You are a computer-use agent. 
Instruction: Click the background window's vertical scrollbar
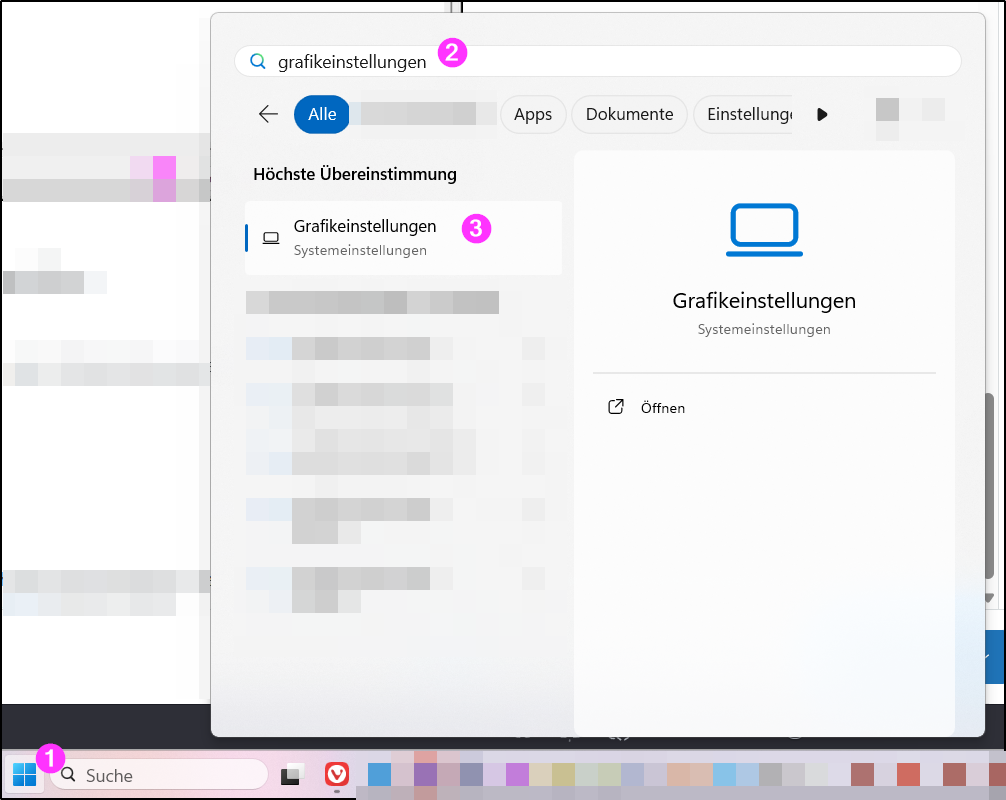point(989,488)
